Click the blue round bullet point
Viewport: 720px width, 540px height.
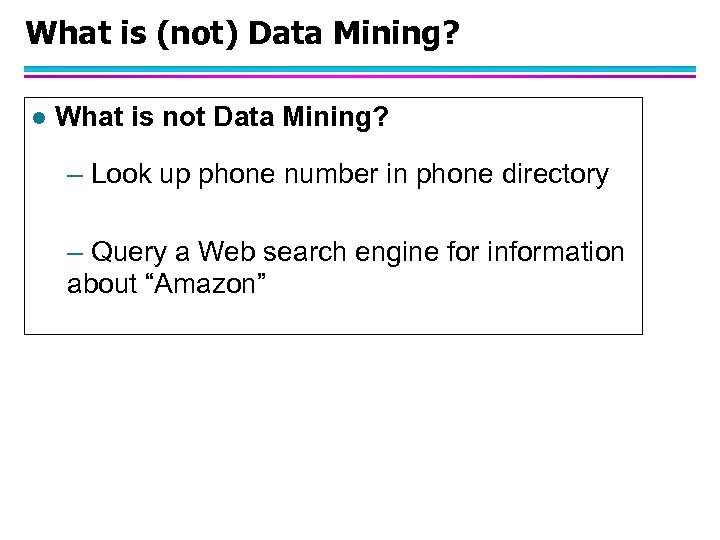point(39,118)
